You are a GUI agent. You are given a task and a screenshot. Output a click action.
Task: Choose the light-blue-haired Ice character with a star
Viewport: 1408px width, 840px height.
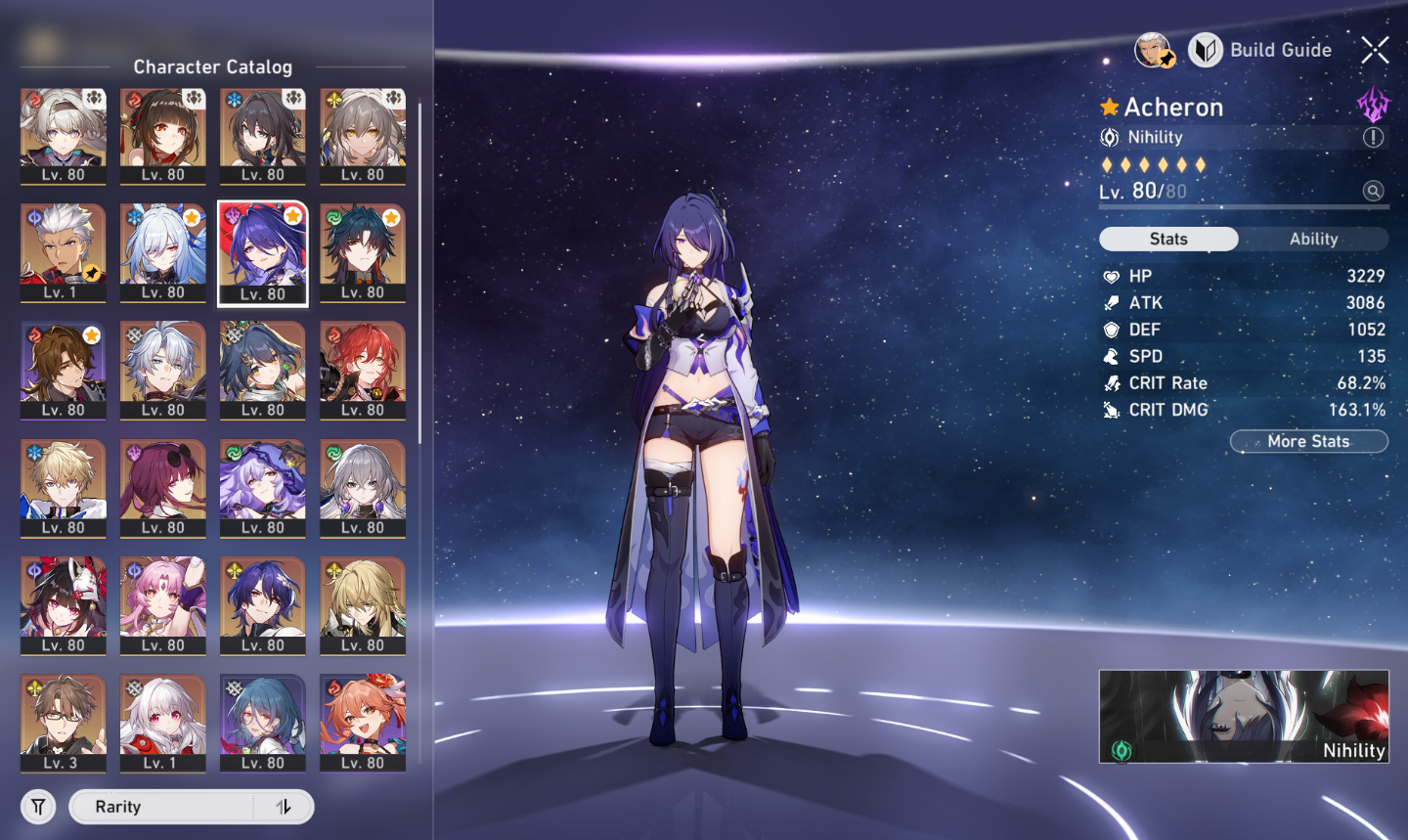[x=163, y=253]
